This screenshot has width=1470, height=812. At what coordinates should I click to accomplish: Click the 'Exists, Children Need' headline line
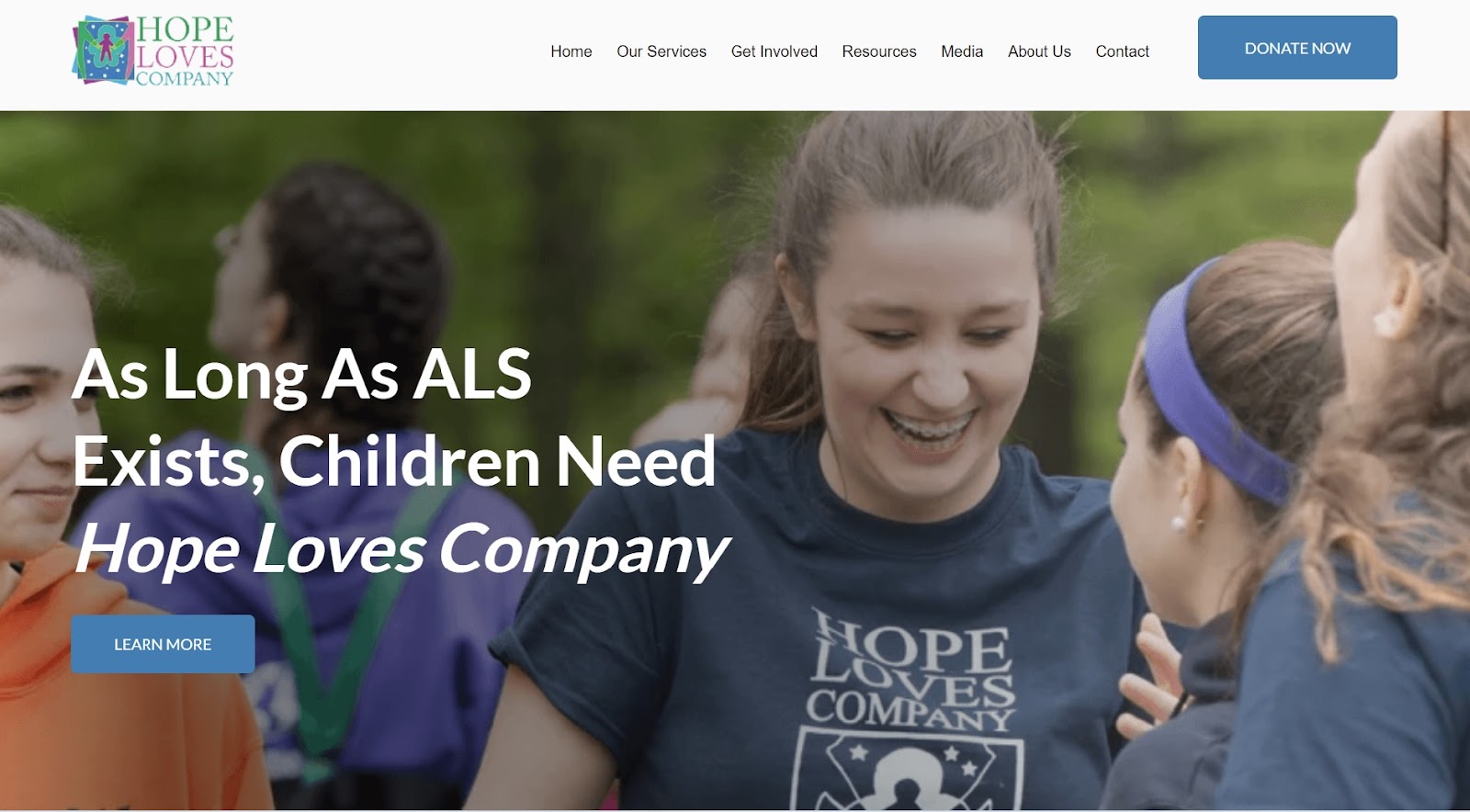point(394,461)
